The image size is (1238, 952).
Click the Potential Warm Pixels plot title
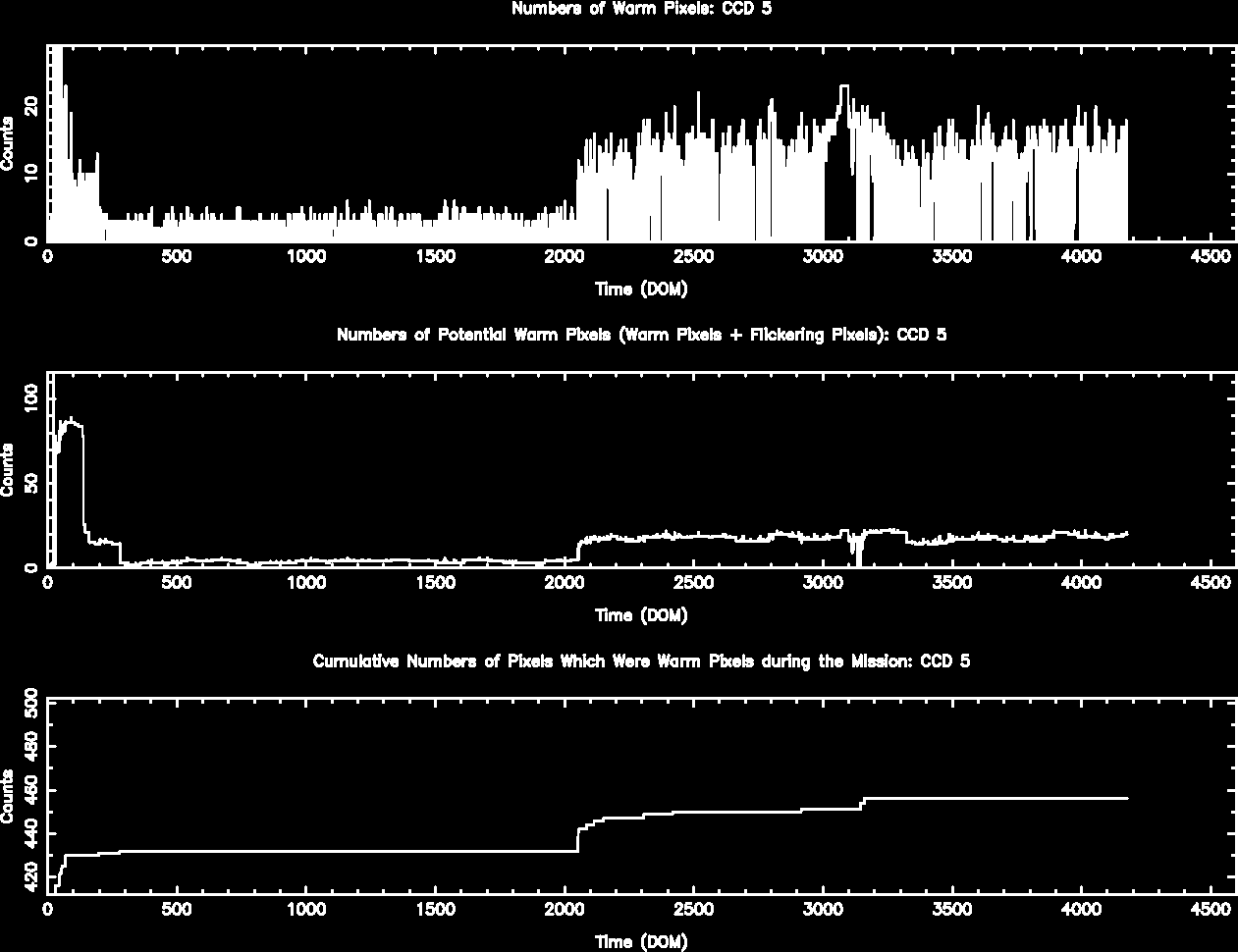[641, 335]
